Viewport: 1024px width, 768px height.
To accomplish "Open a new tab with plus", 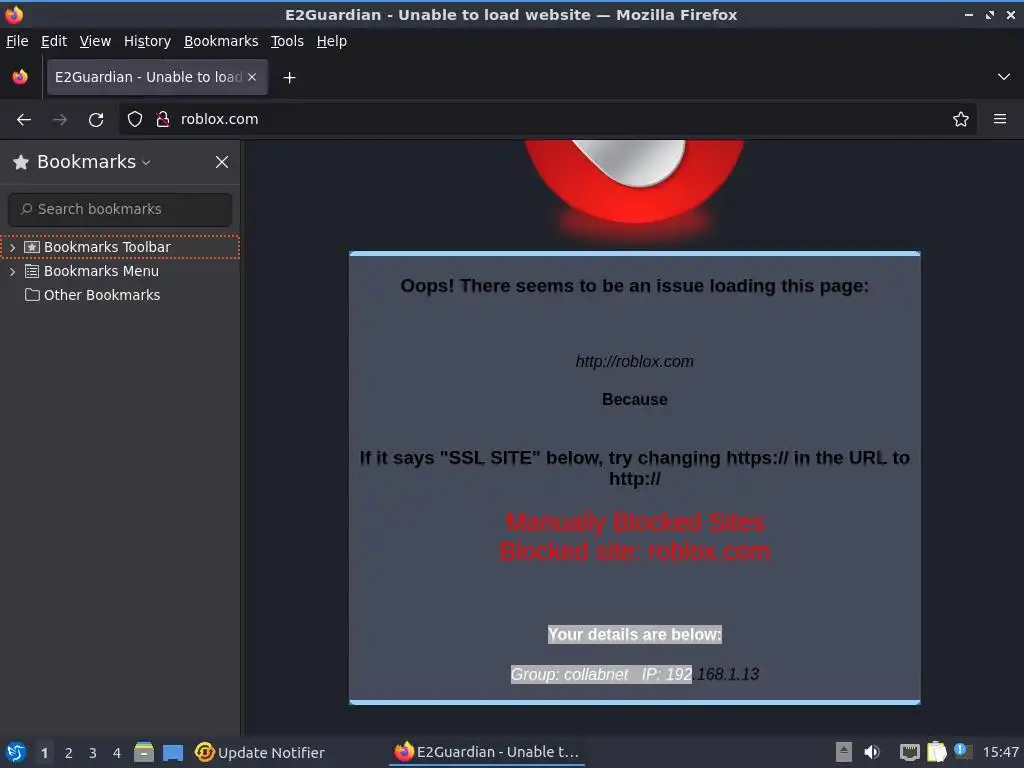I will (289, 78).
